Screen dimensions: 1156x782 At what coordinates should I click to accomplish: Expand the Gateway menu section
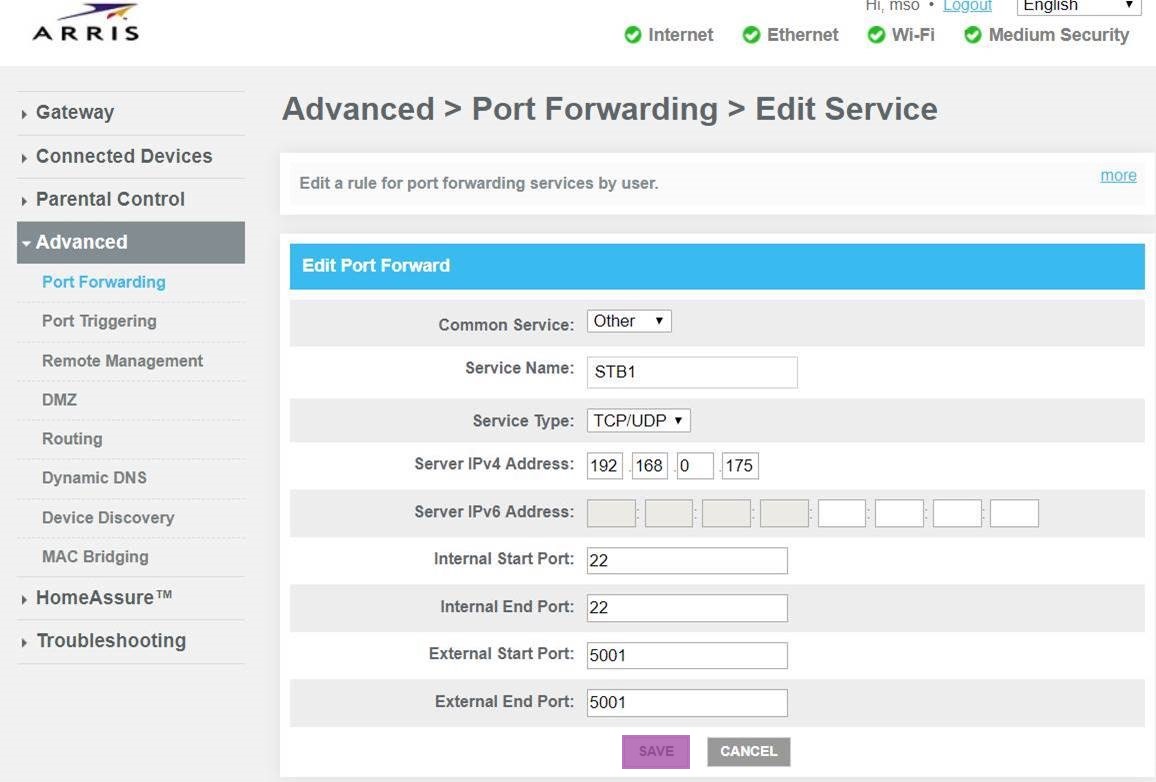click(x=75, y=113)
